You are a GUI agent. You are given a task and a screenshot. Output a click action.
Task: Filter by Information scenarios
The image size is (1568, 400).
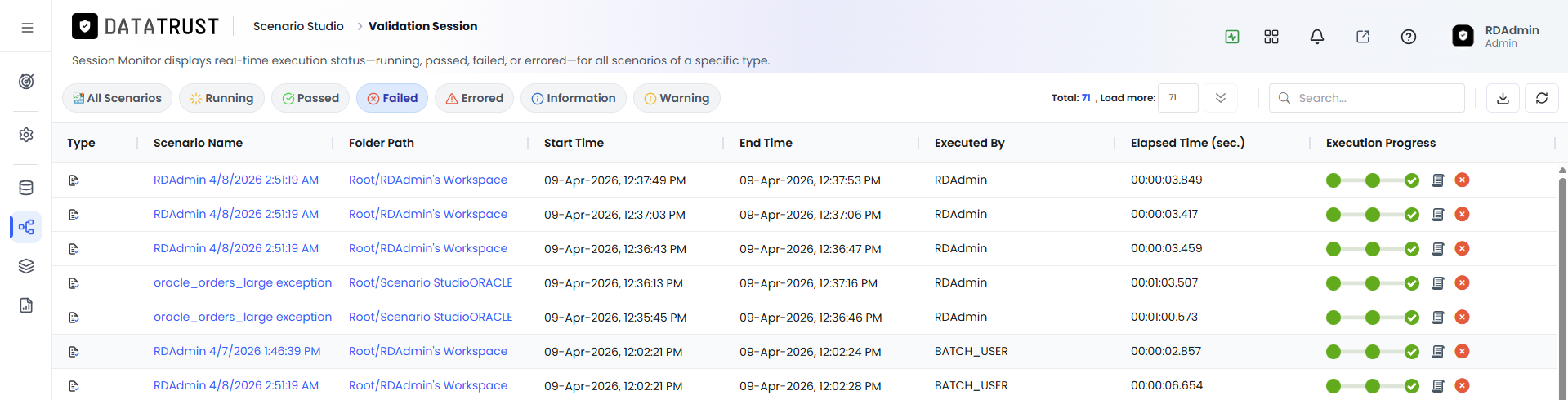click(x=574, y=98)
